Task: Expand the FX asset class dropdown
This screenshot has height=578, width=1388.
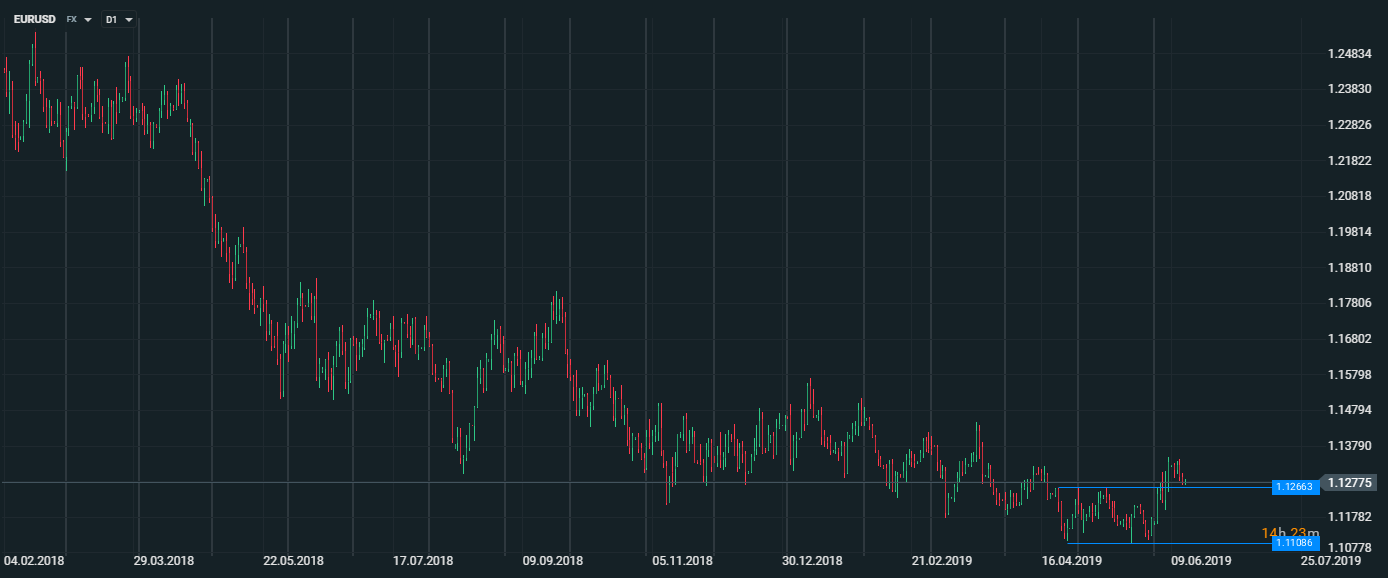Action: coord(78,19)
